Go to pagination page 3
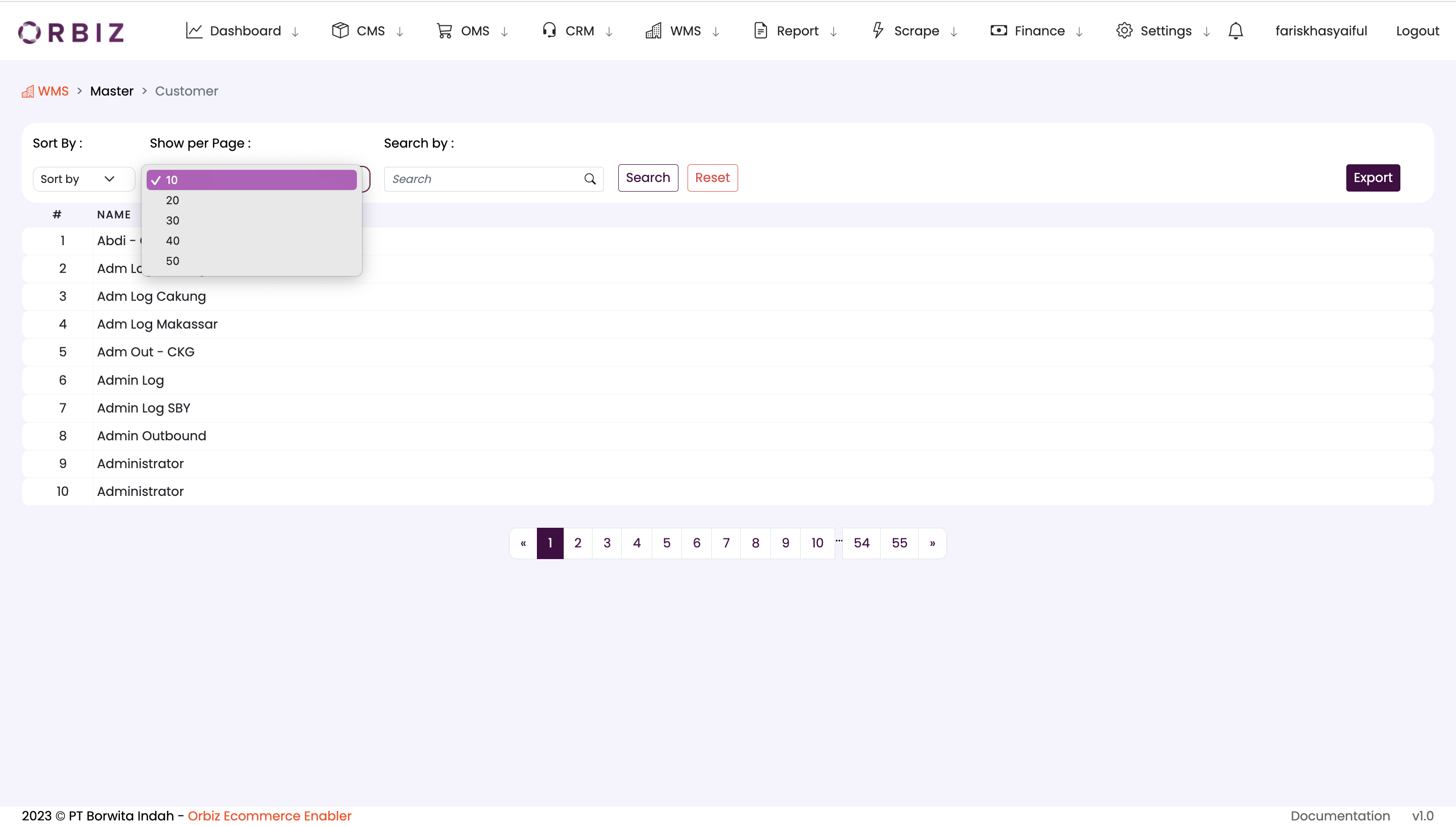 (x=607, y=543)
